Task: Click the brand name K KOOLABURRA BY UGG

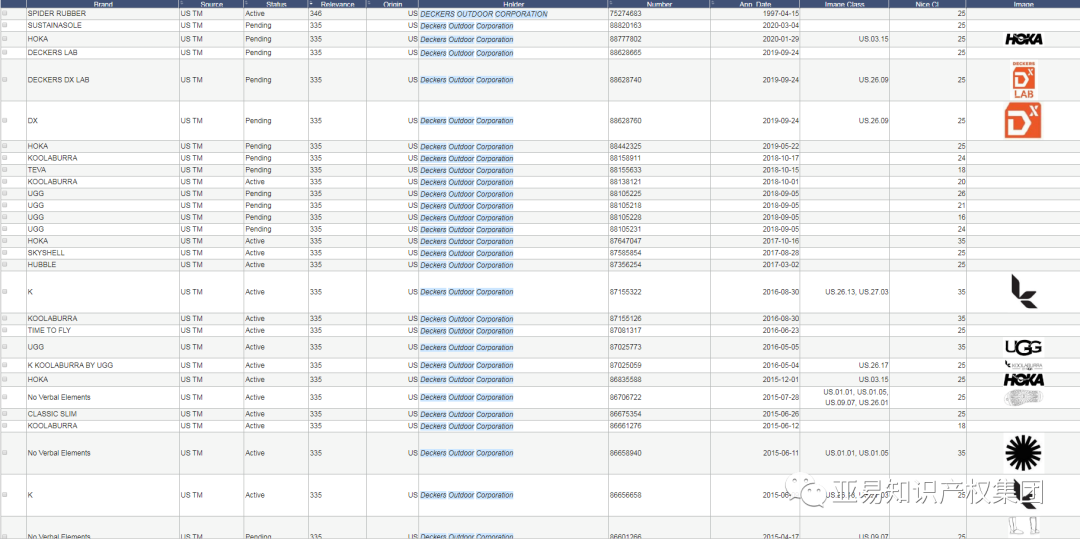Action: [x=70, y=366]
